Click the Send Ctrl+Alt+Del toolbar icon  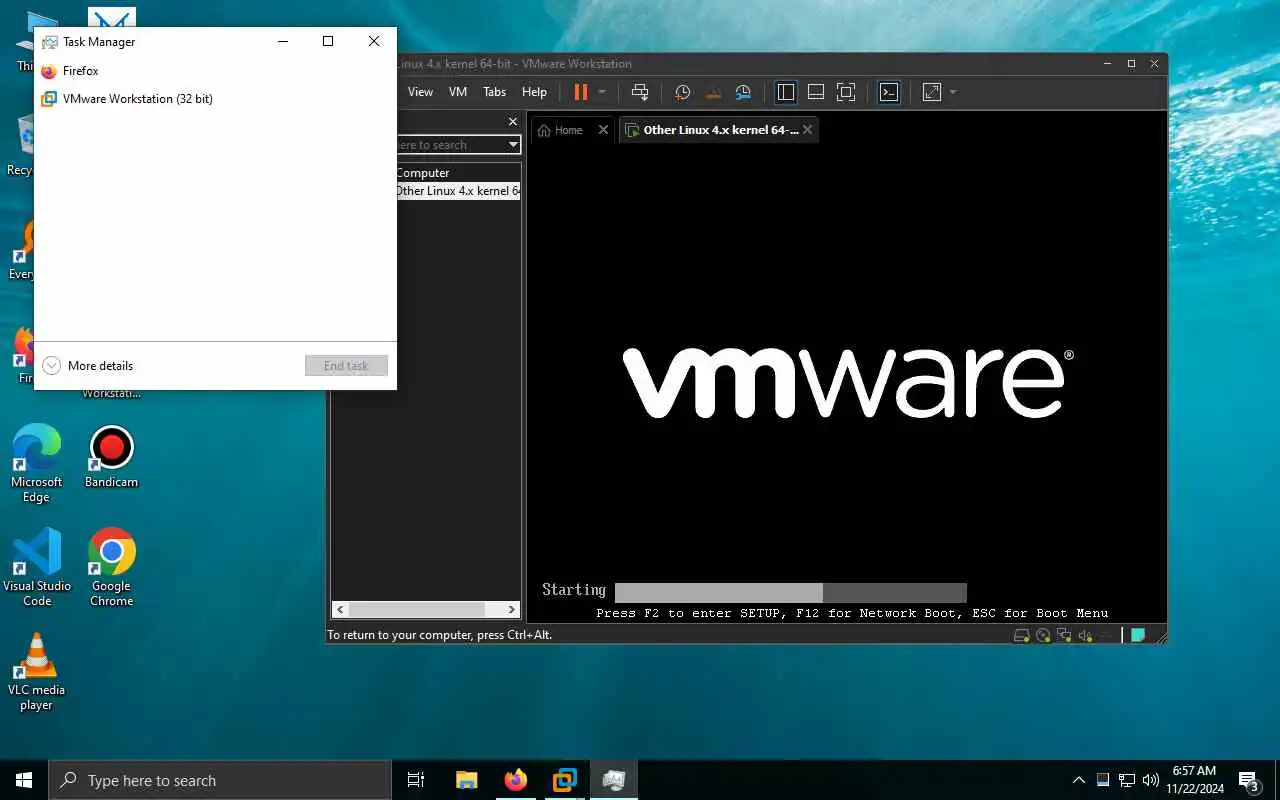coord(640,92)
